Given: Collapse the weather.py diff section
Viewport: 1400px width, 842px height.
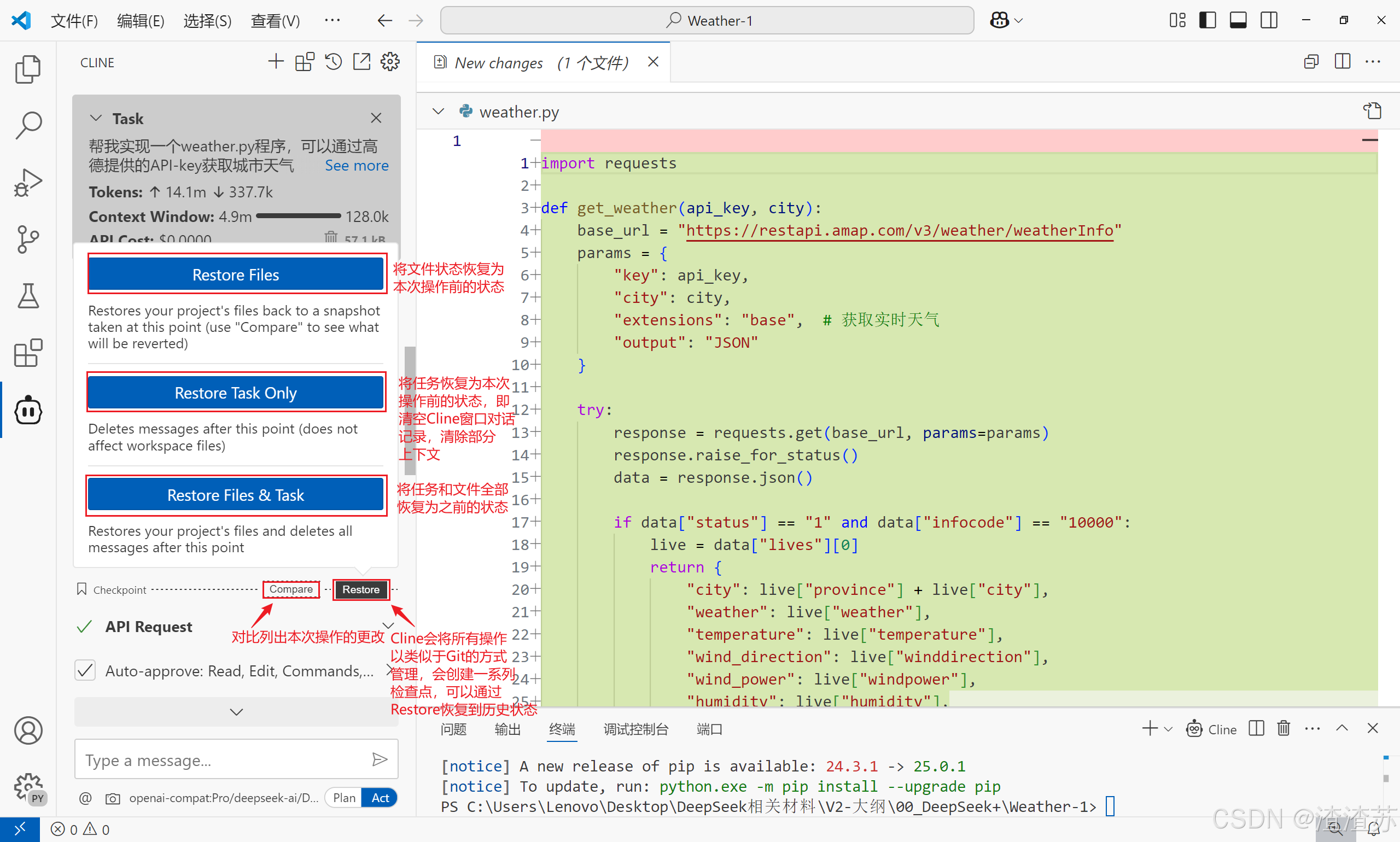Looking at the screenshot, I should click(x=438, y=112).
